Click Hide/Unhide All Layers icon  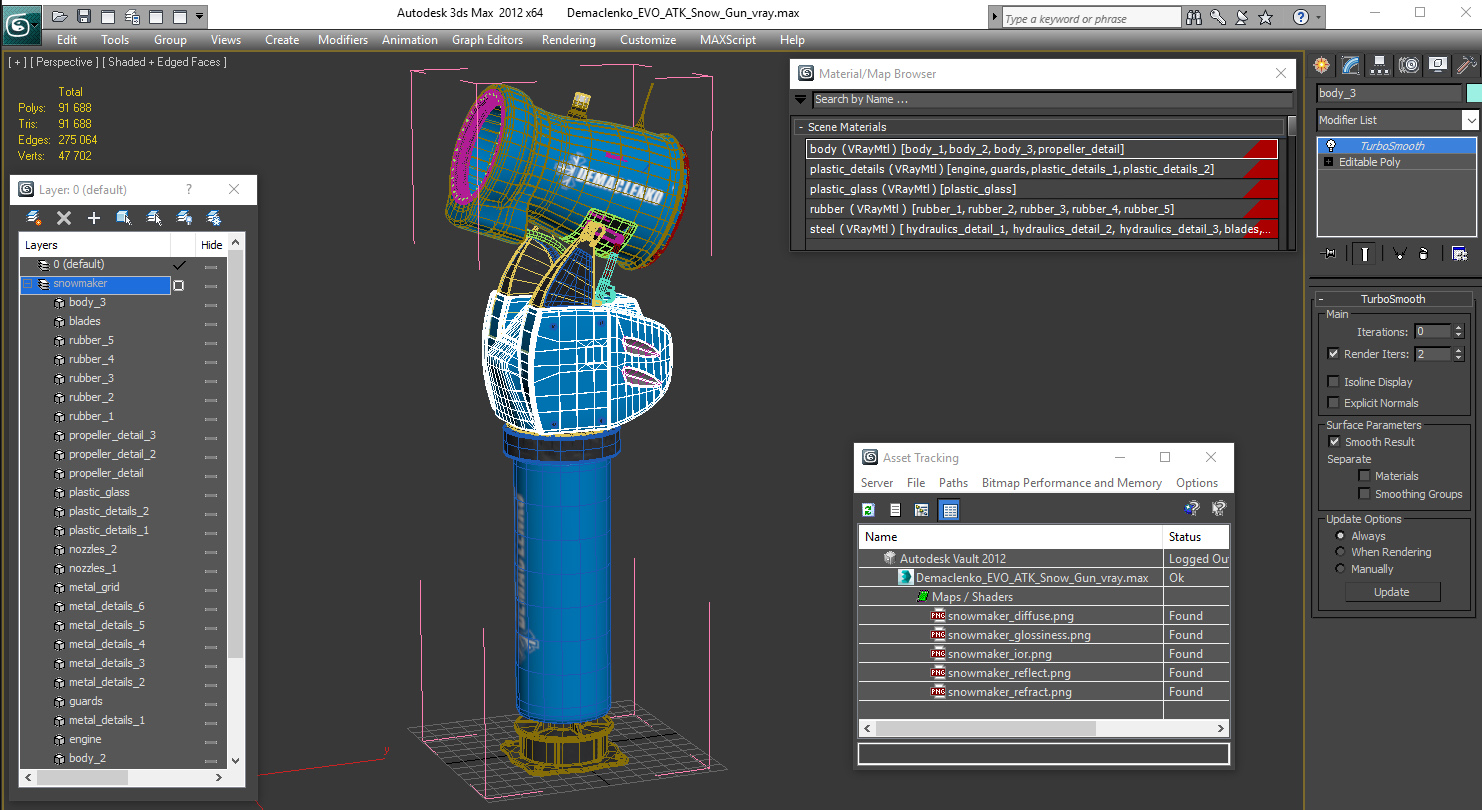[184, 218]
